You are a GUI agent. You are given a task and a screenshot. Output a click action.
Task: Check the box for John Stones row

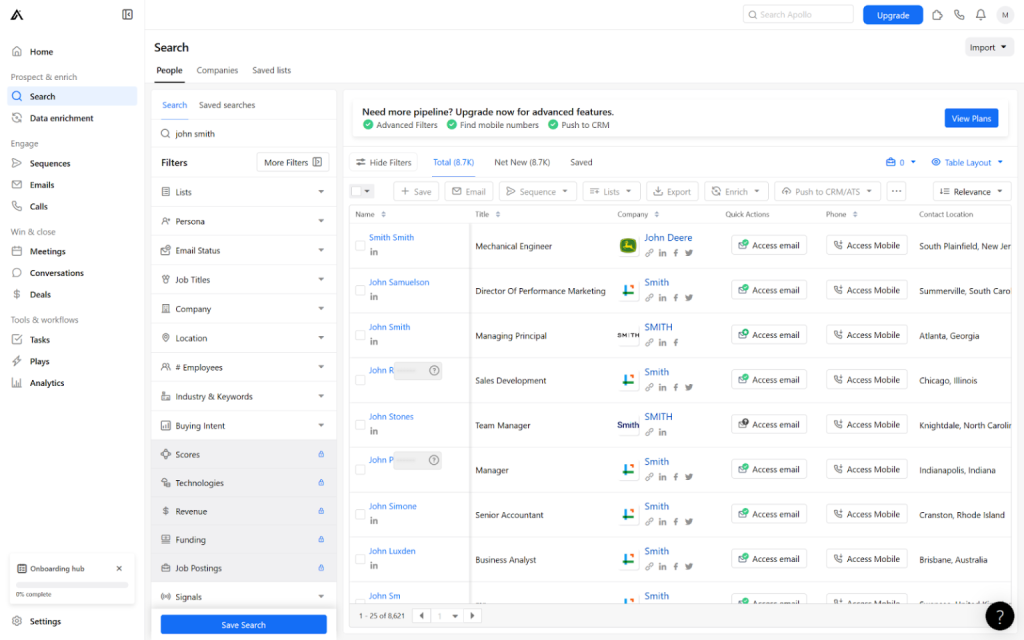(360, 424)
